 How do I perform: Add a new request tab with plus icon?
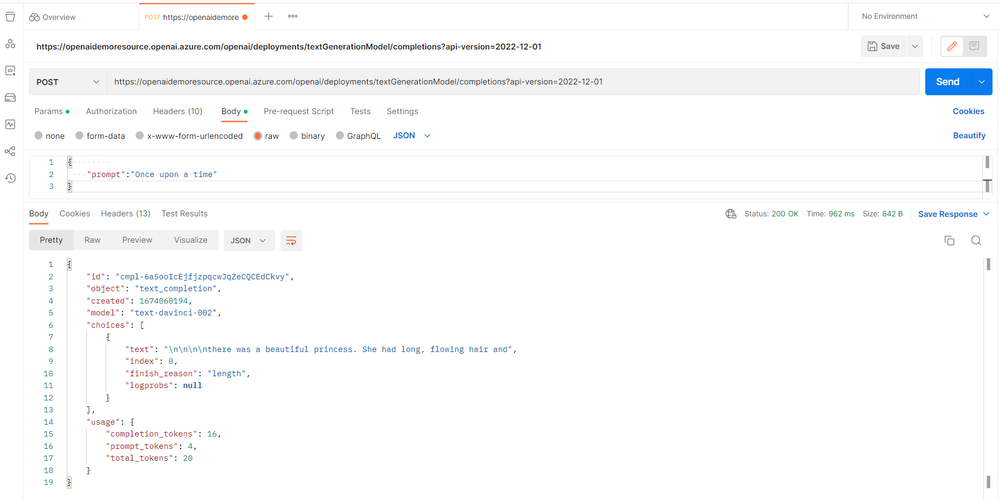click(268, 17)
